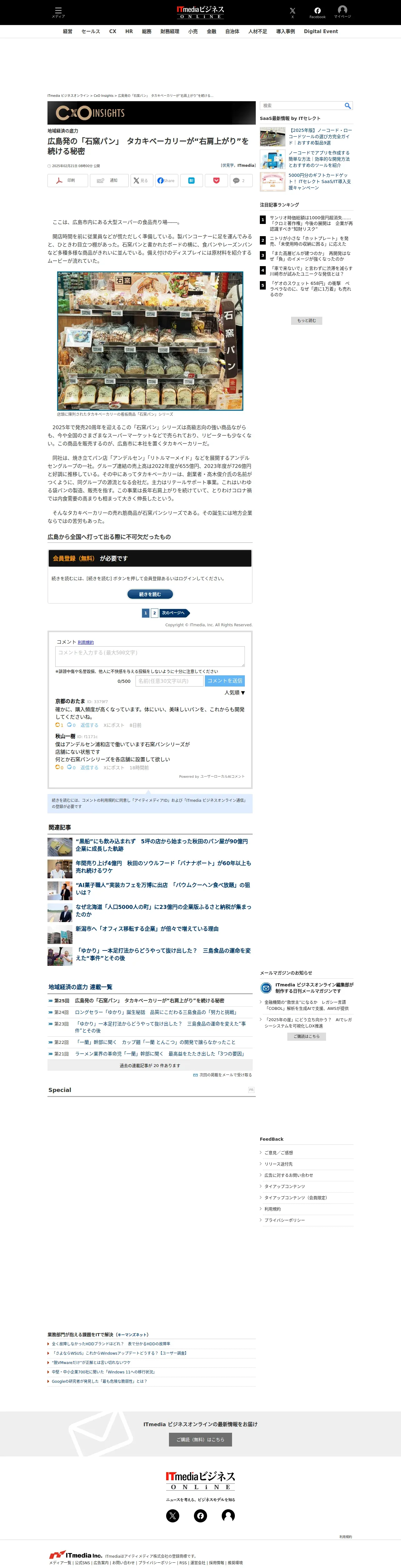Click the footer X social icon
401x1568 pixels.
[x=173, y=1515]
